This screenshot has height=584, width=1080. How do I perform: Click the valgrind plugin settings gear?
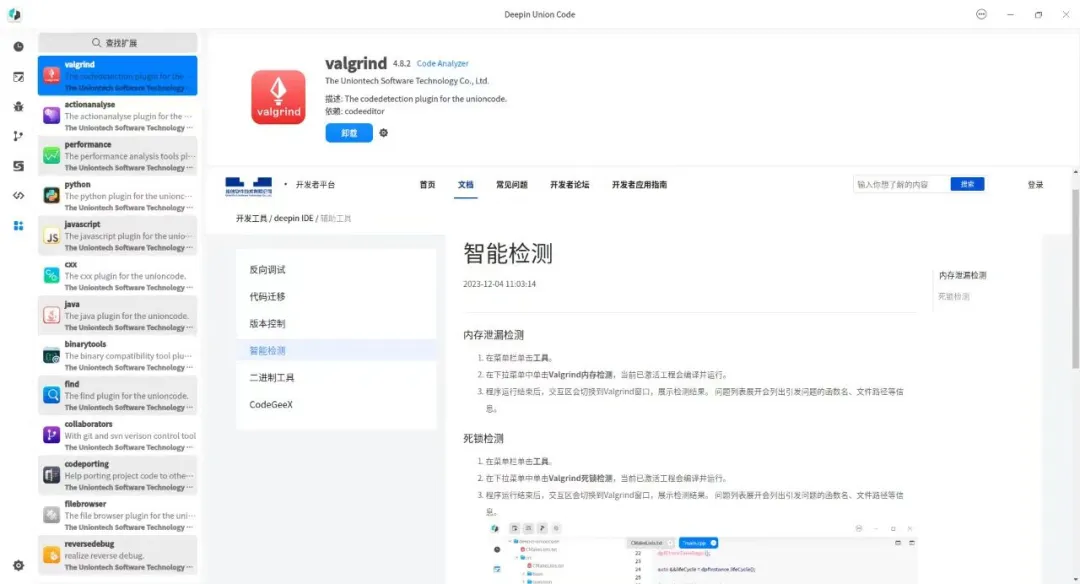tap(384, 133)
